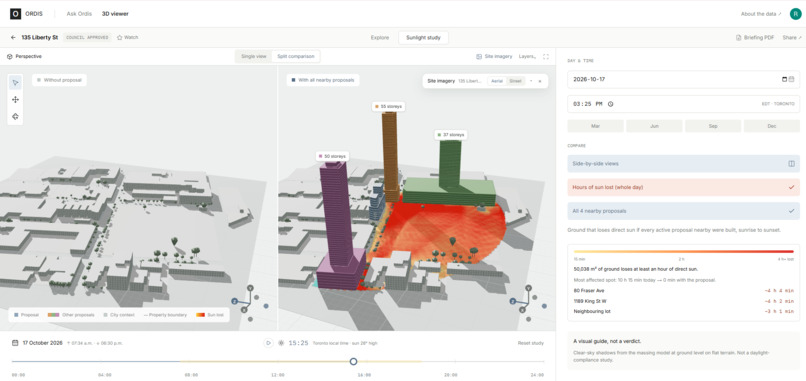Open the date picker calendar icon

point(785,79)
